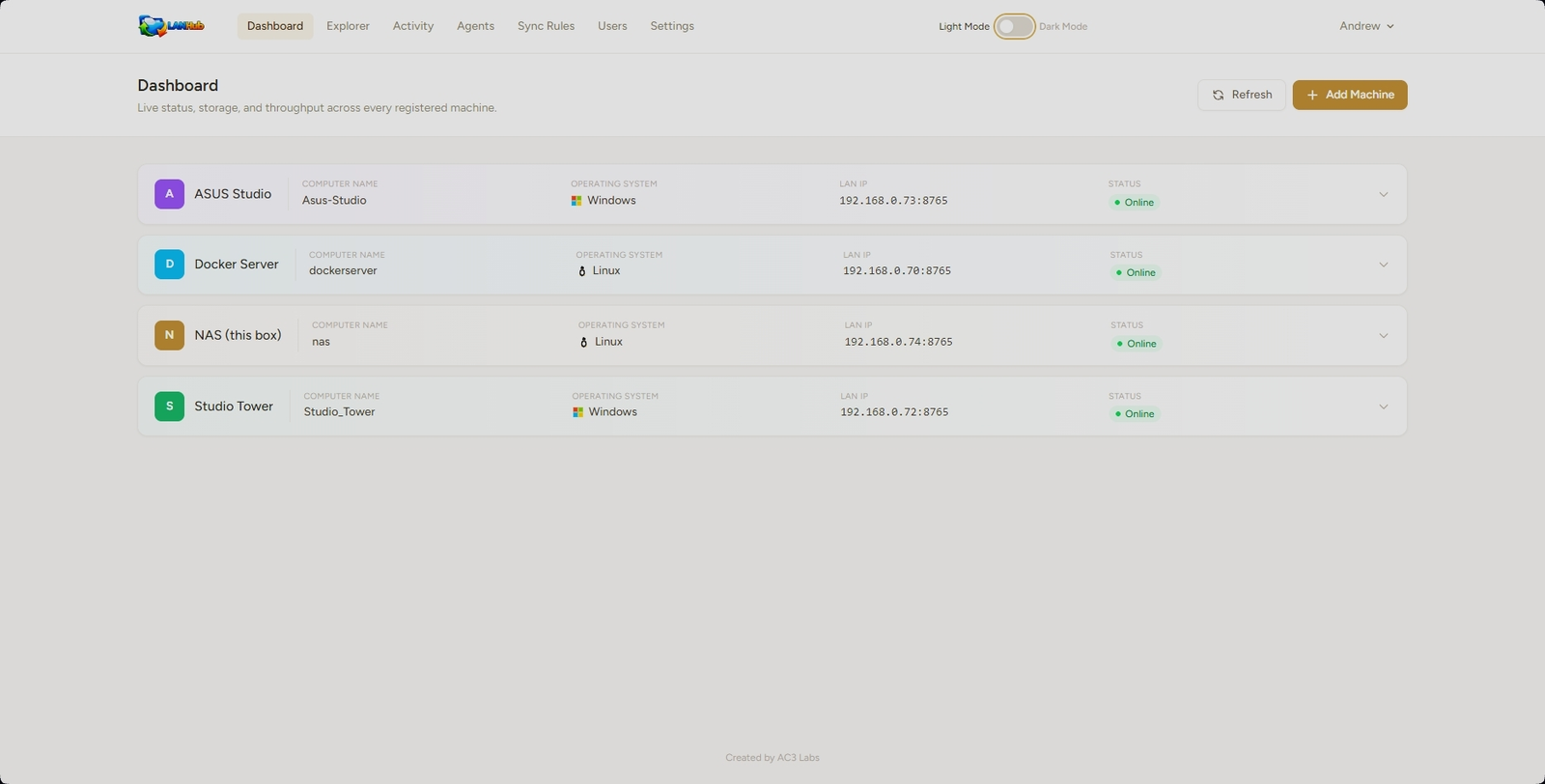This screenshot has width=1545, height=784.
Task: Expand the NAS (this box) machine card
Action: [x=1384, y=336]
